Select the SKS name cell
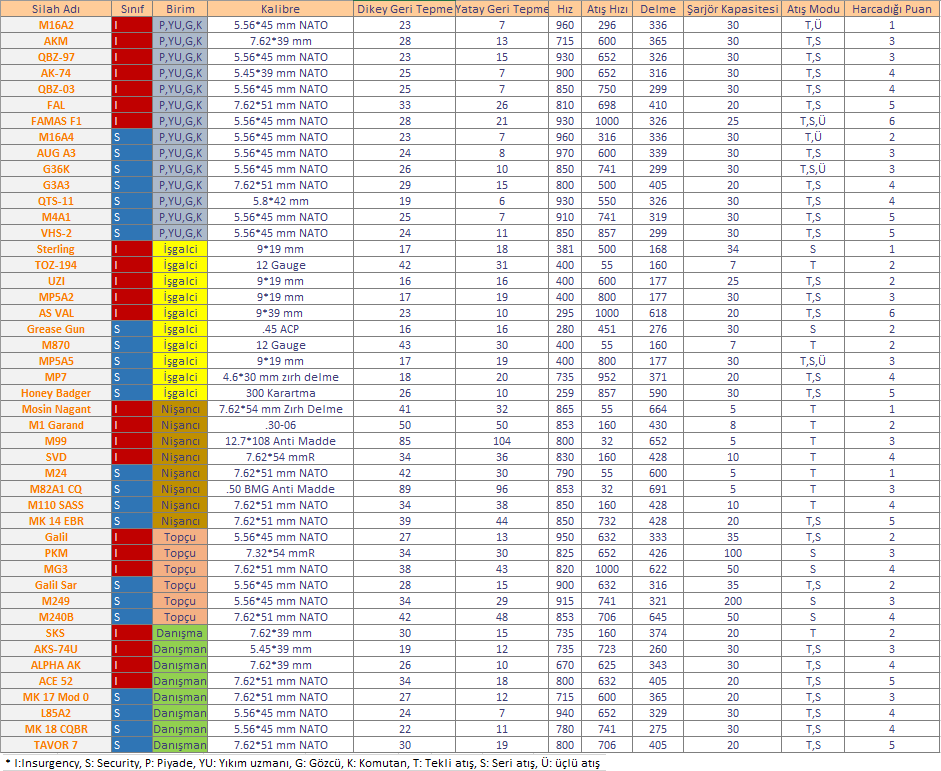Image resolution: width=941 pixels, height=771 pixels. [56, 633]
